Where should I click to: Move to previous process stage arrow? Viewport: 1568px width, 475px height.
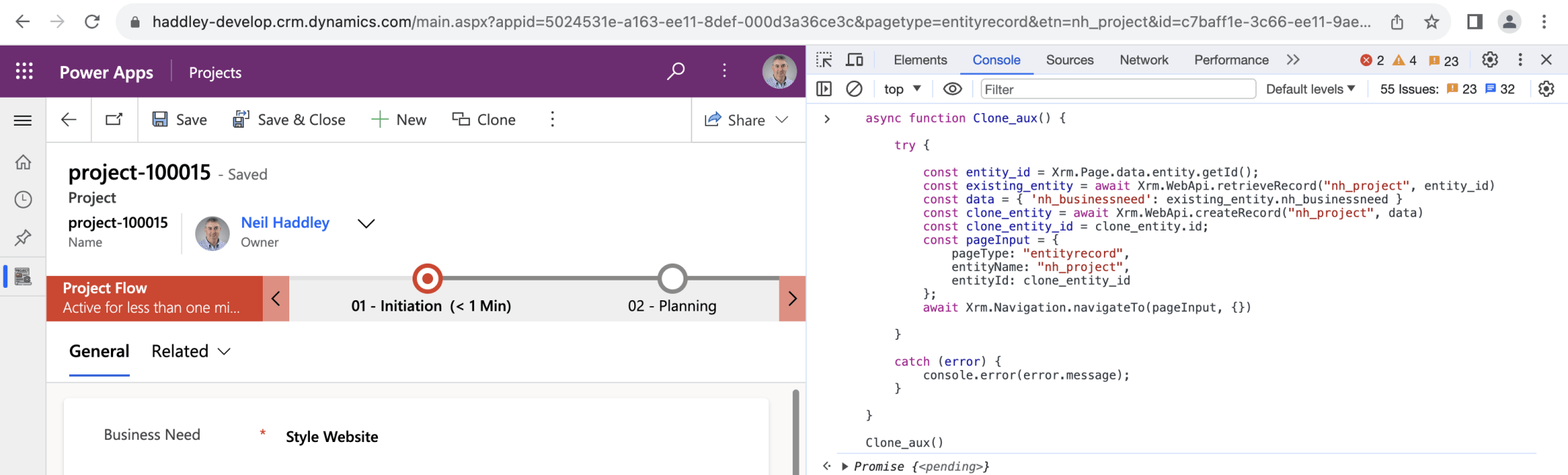pos(276,298)
